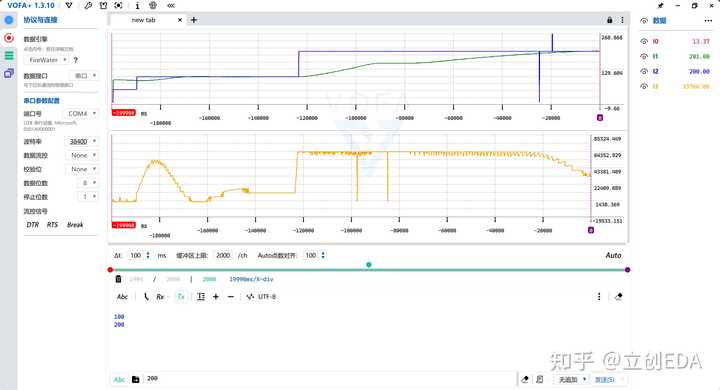Viewport: 720px width, 390px height.
Task: Click the Δt 100 ms stepper arrows
Action: 148,255
